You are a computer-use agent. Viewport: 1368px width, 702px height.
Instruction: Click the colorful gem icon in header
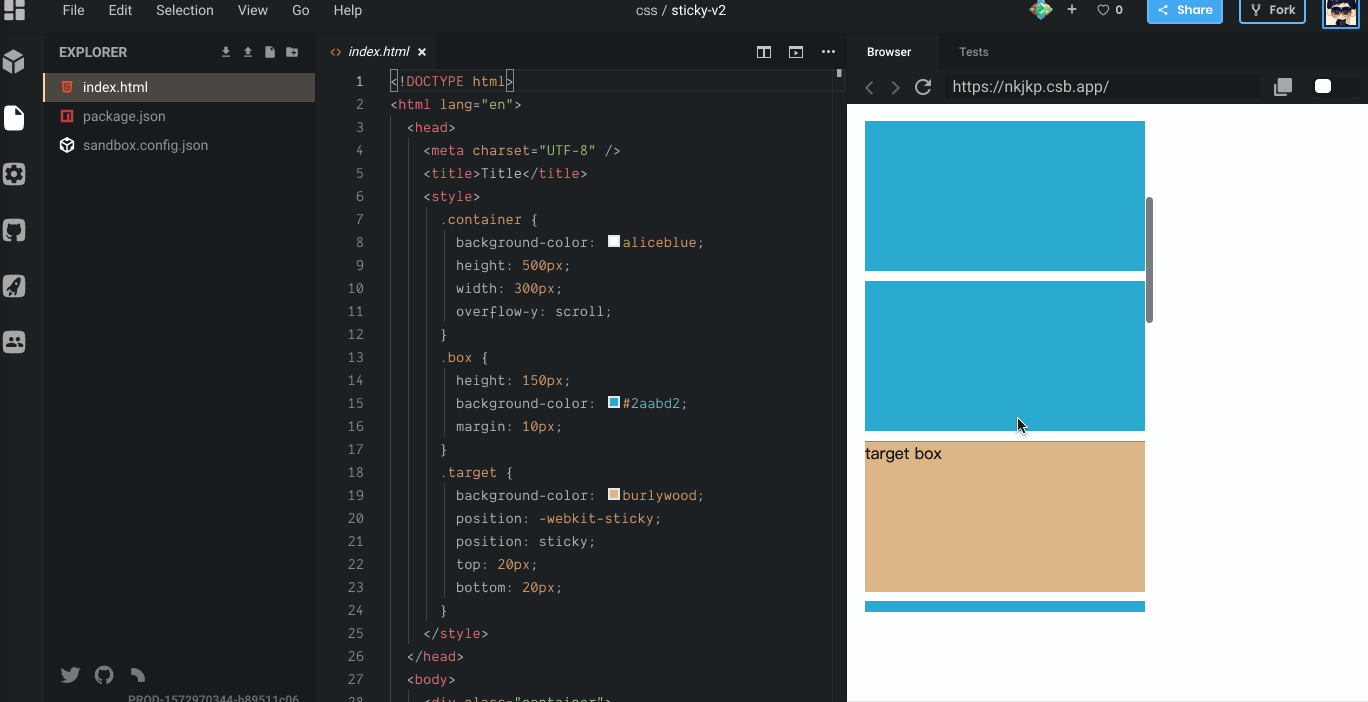pyautogui.click(x=1041, y=10)
